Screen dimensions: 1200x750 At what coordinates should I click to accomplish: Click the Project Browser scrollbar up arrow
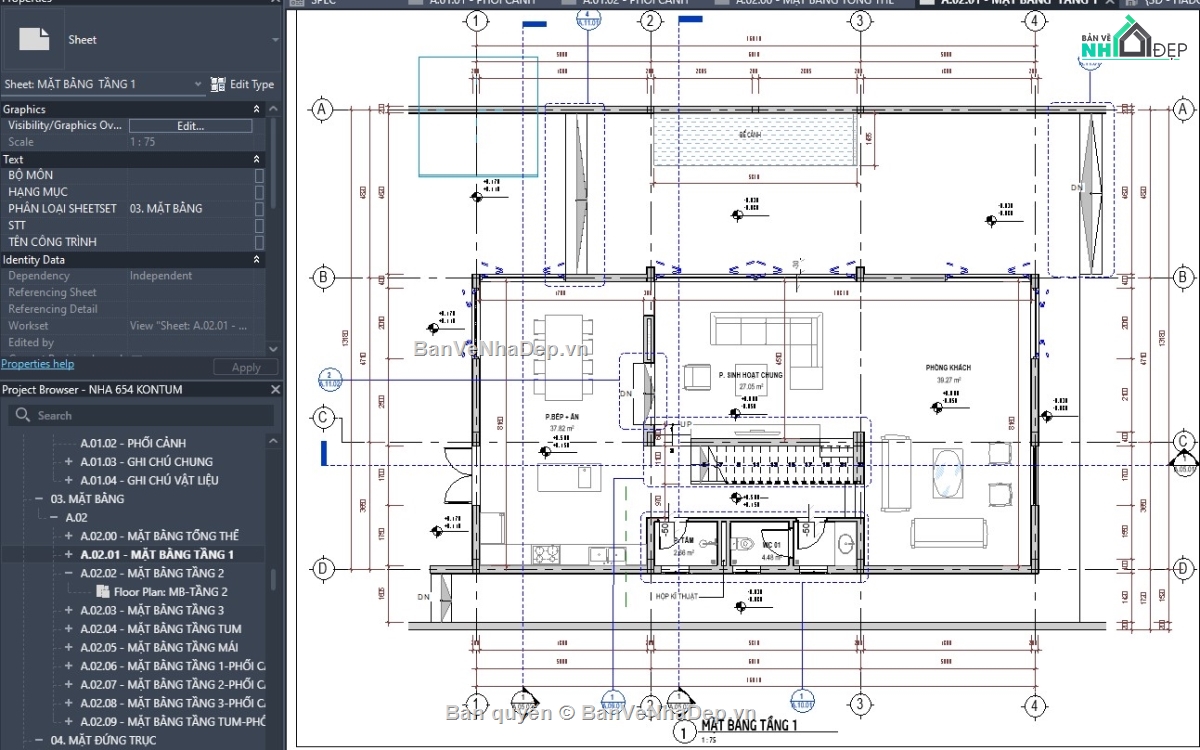pyautogui.click(x=275, y=440)
